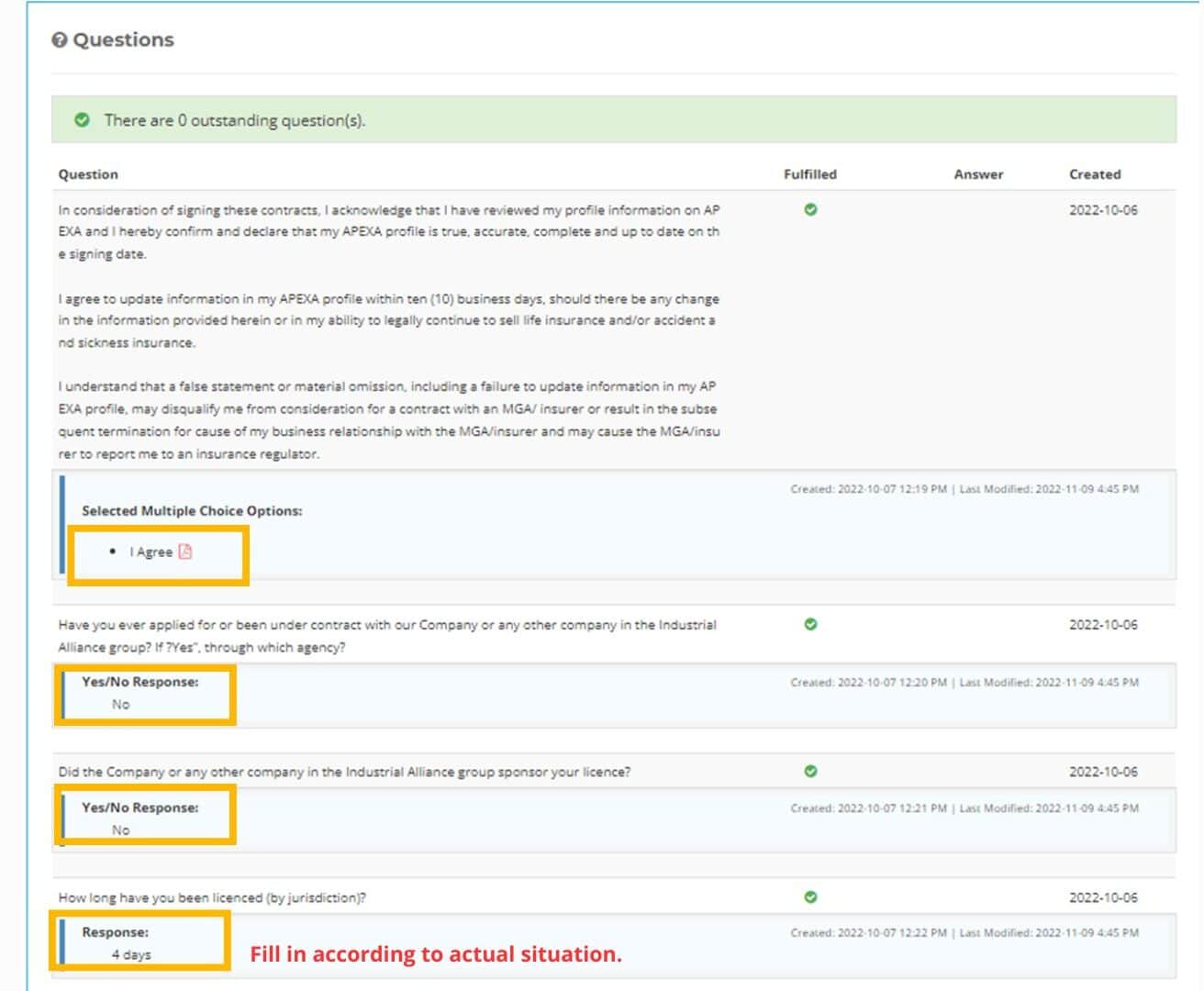1204x991 pixels.
Task: Click fulfilled checkmark for how long licenced question
Action: 810,897
